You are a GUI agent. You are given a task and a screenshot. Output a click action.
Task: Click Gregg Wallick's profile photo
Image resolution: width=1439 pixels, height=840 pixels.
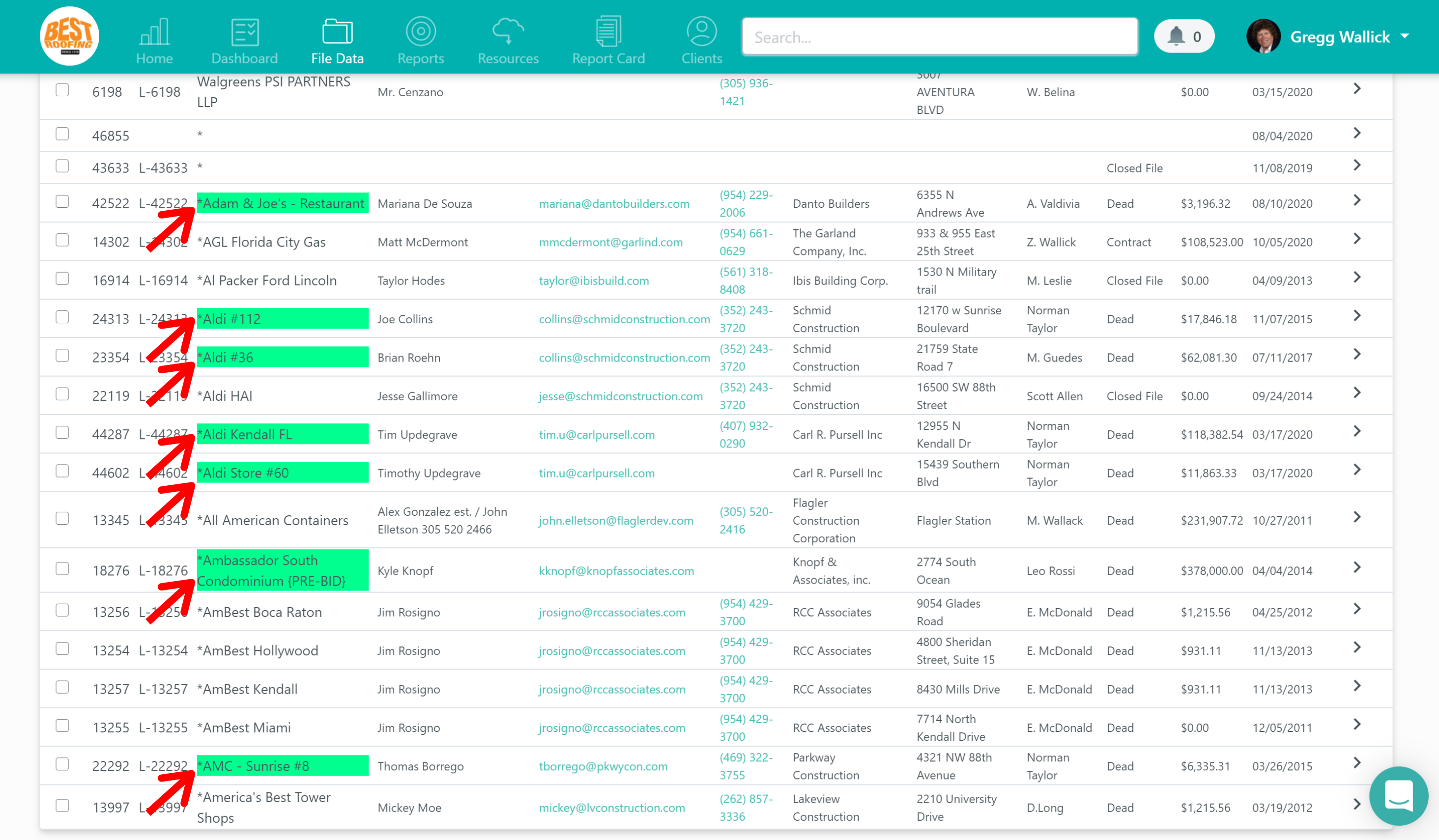(1263, 36)
